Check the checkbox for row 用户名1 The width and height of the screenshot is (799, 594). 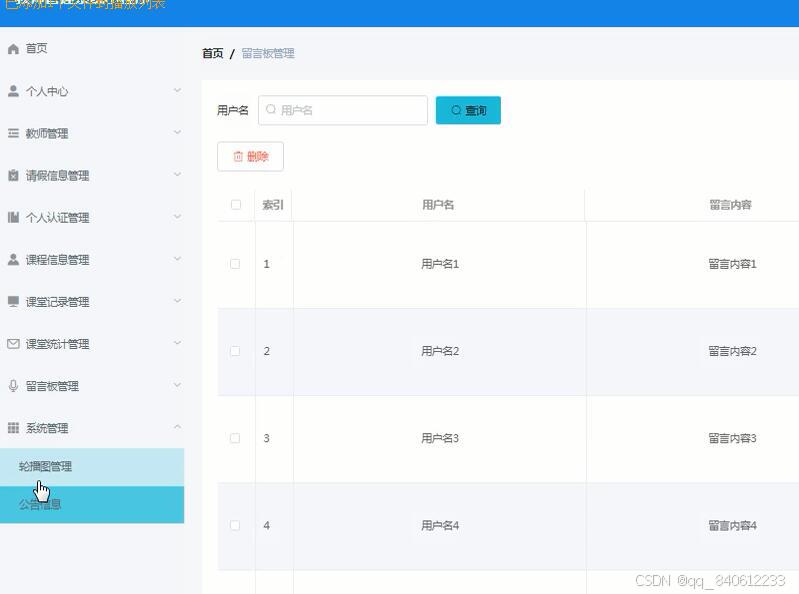[235, 264]
